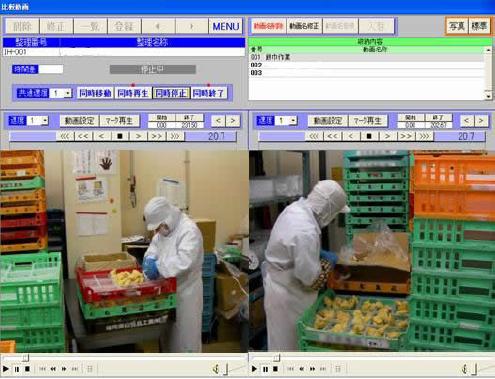
Task: Expand the left video 速度 dropdown
Action: 45,120
